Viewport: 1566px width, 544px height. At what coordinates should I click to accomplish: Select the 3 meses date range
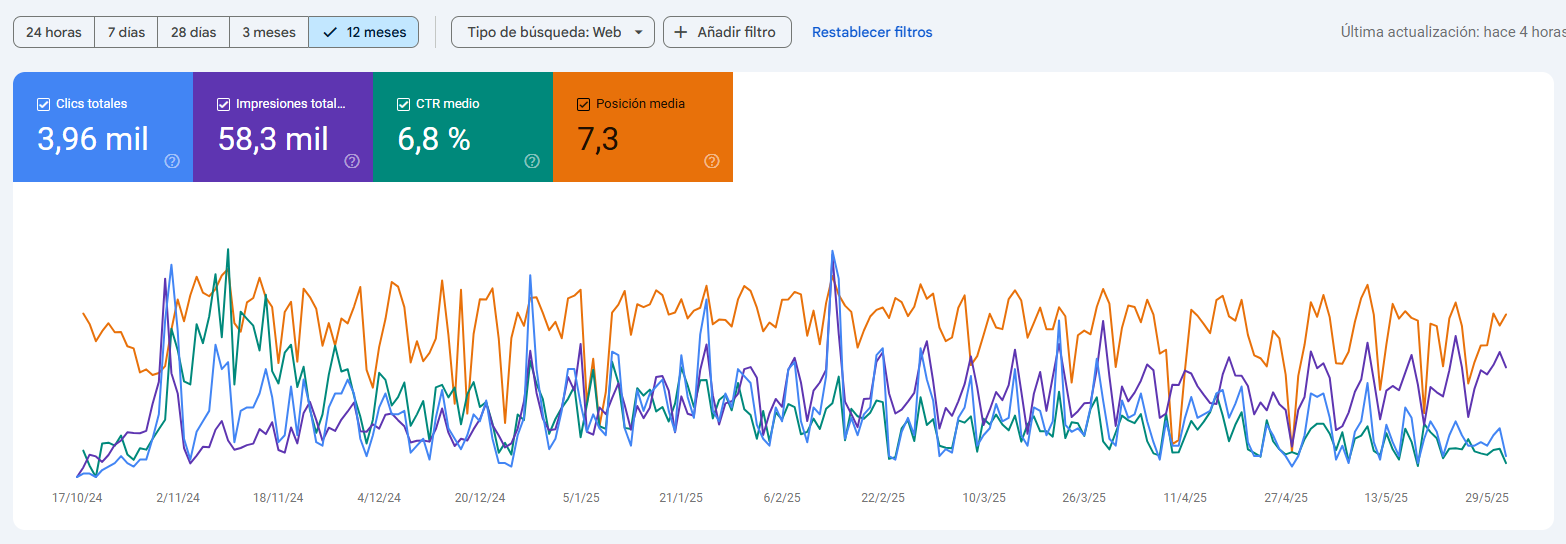pos(268,32)
